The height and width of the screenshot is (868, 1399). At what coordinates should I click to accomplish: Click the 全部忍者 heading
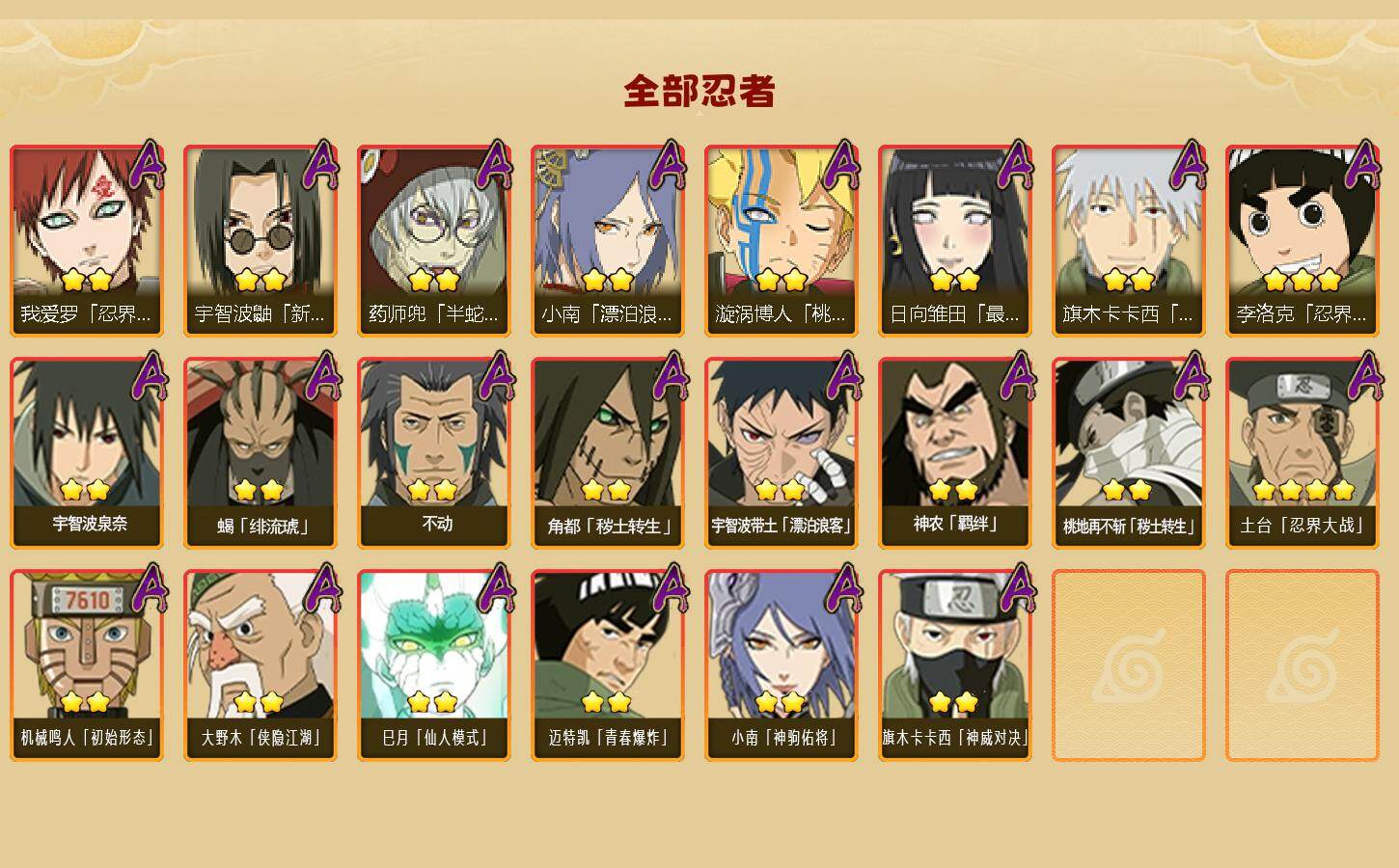(x=699, y=91)
